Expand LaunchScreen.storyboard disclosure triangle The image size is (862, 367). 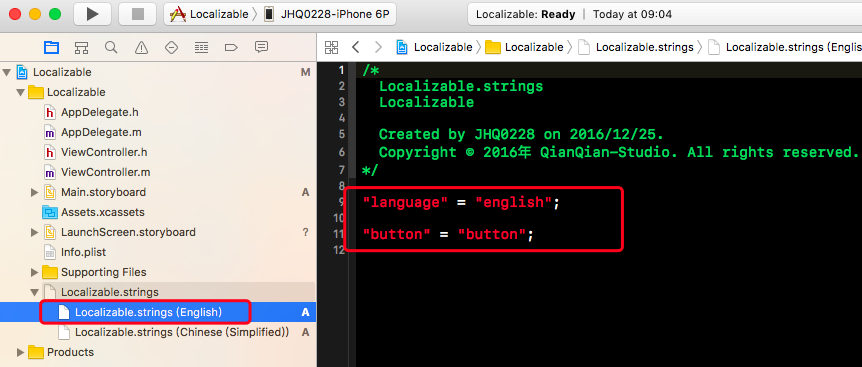(35, 232)
